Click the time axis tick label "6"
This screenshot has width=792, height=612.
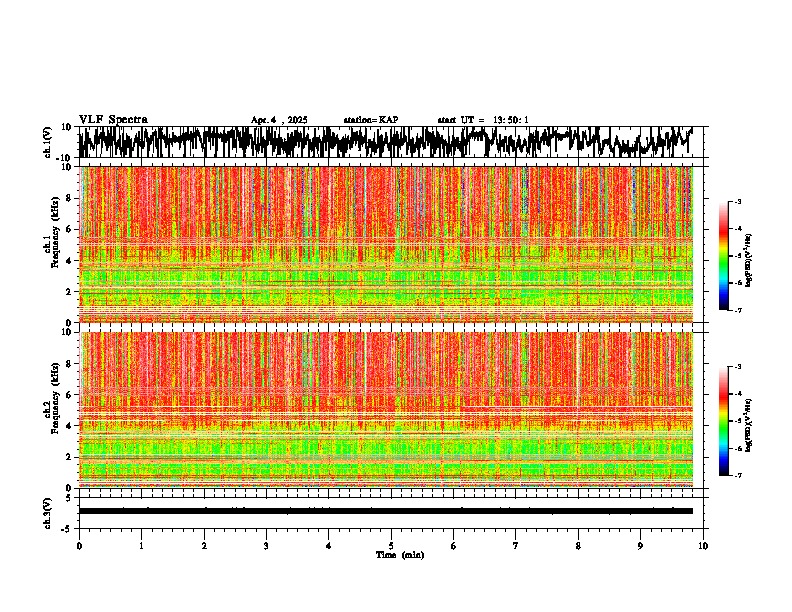point(454,546)
